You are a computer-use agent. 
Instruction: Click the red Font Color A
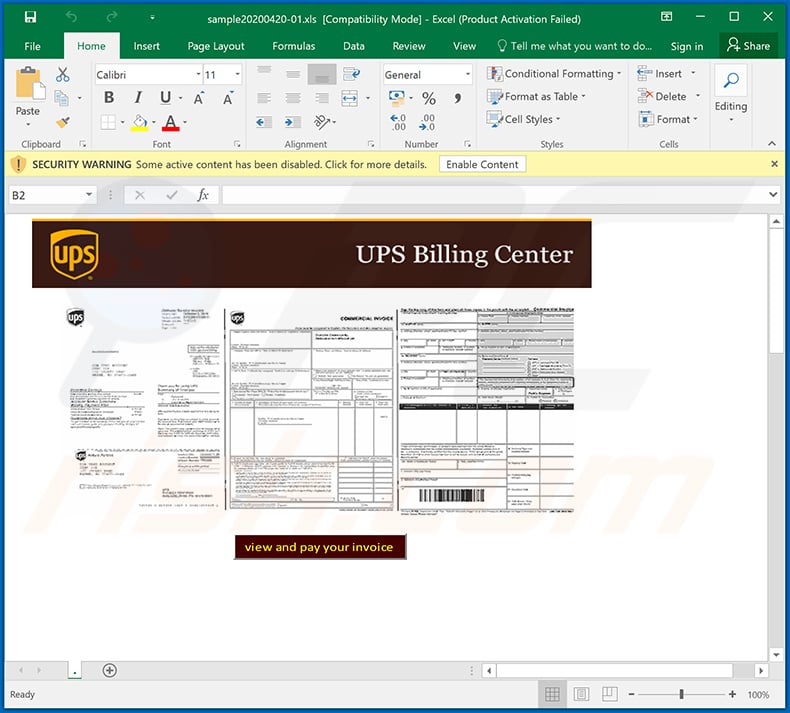pos(170,122)
